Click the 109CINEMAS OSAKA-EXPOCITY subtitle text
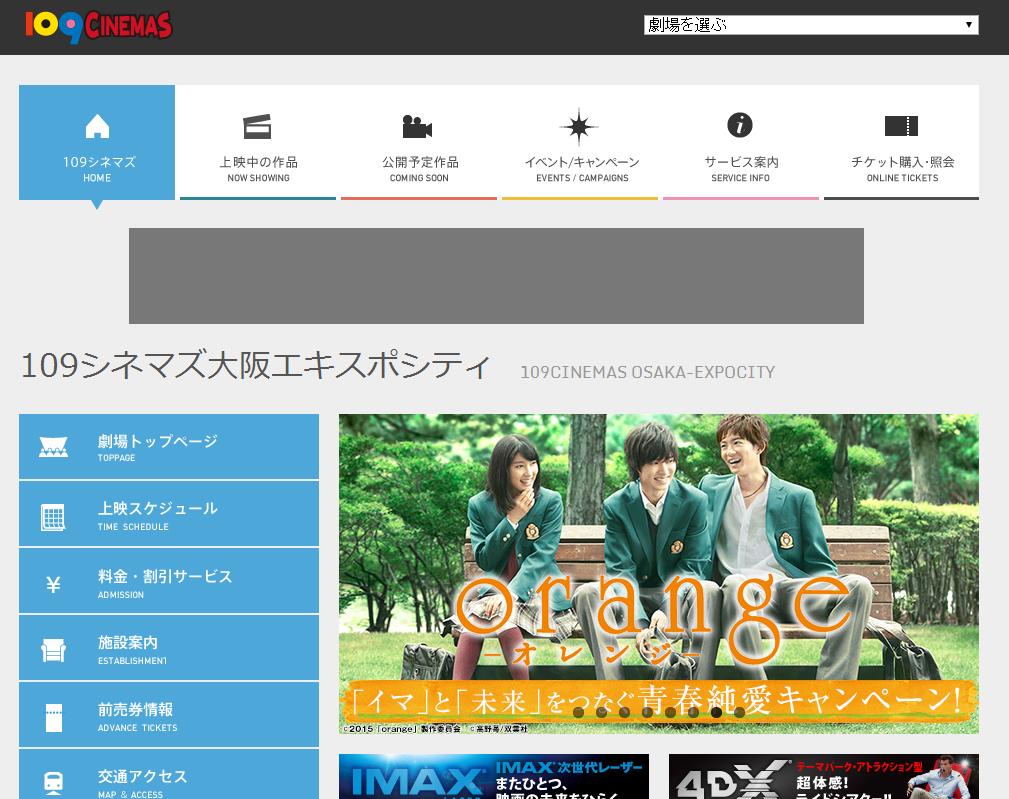1009x799 pixels. click(647, 372)
